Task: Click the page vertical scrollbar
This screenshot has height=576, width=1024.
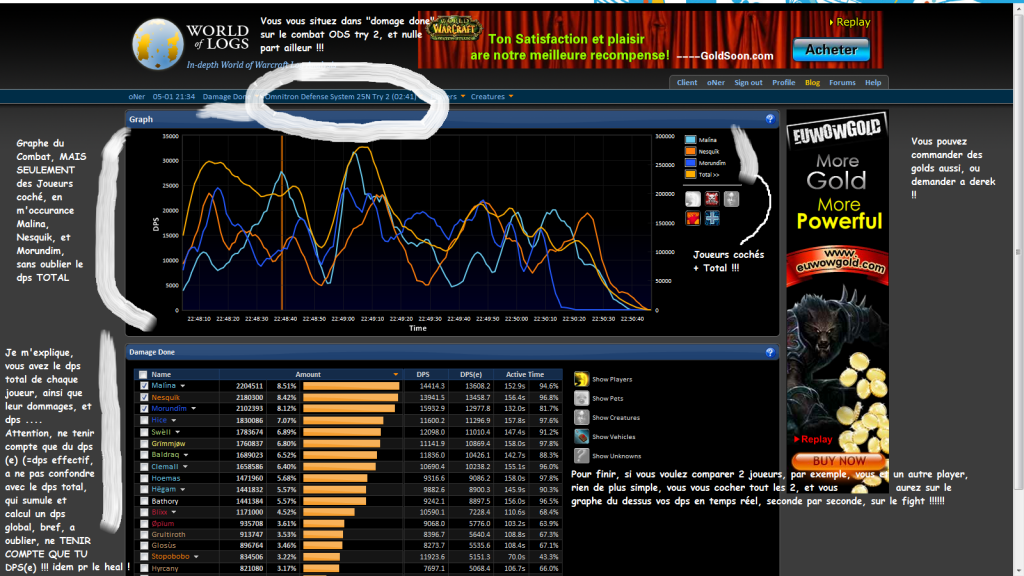Action: [x=1017, y=251]
